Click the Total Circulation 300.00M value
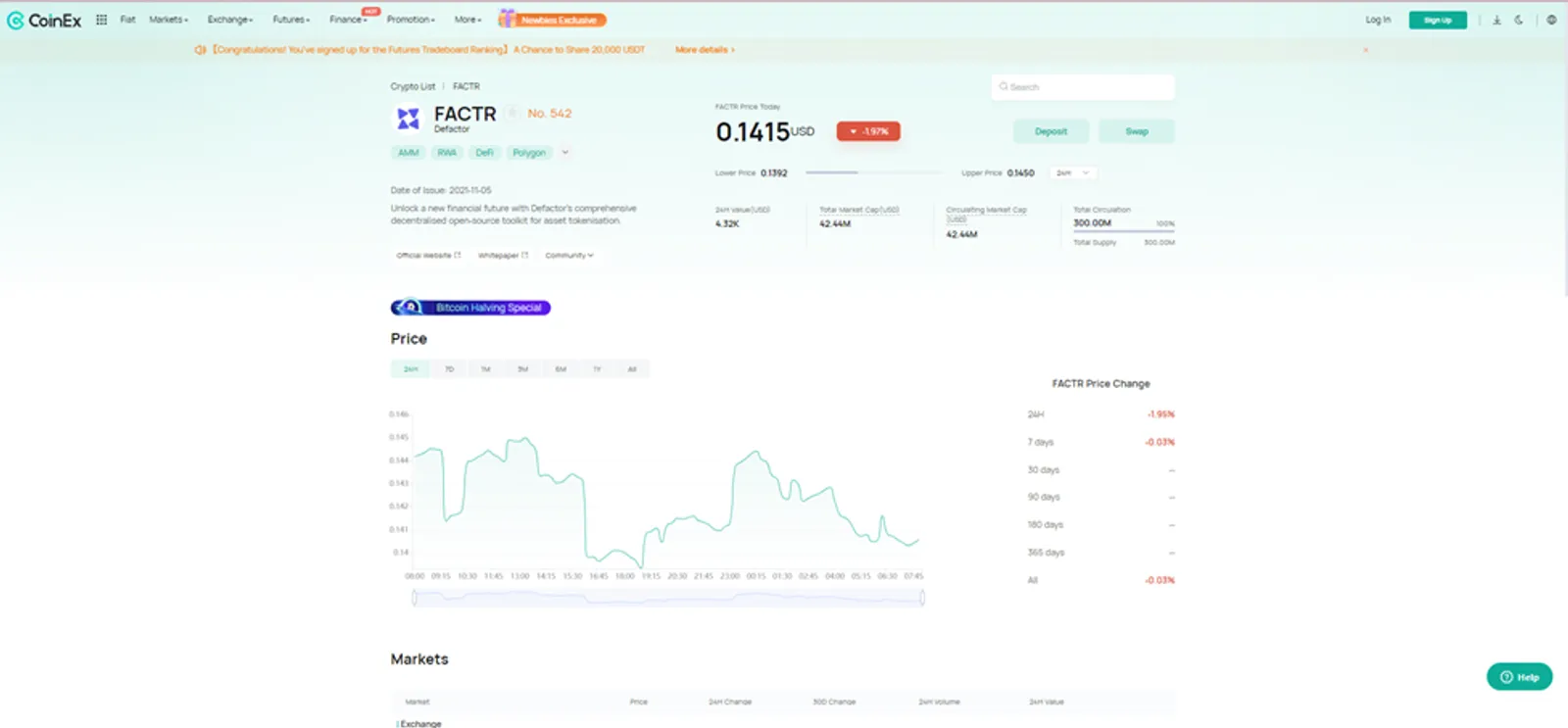Screen dimensions: 1568x728 click(1092, 223)
